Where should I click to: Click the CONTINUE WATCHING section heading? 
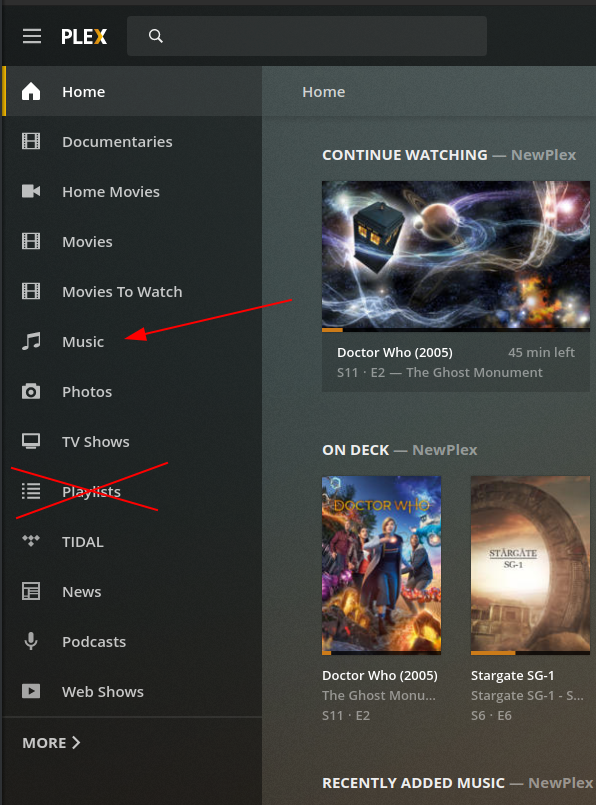(x=405, y=155)
